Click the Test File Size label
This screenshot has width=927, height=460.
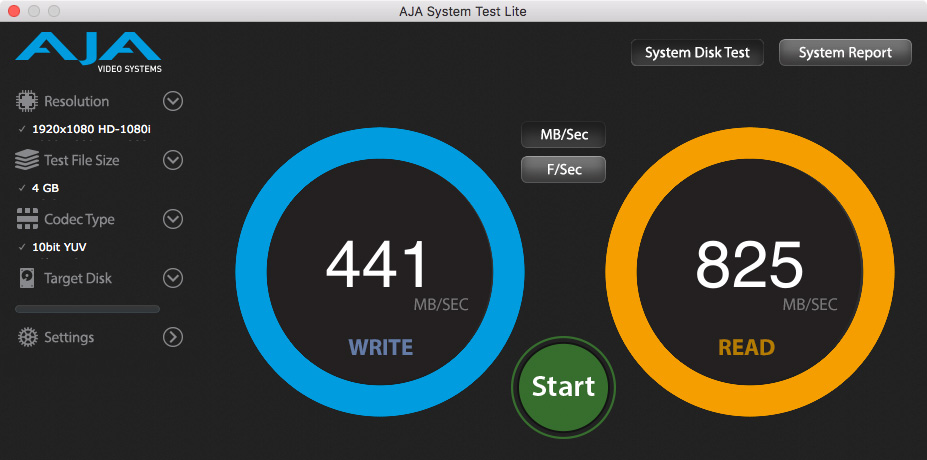coord(82,160)
